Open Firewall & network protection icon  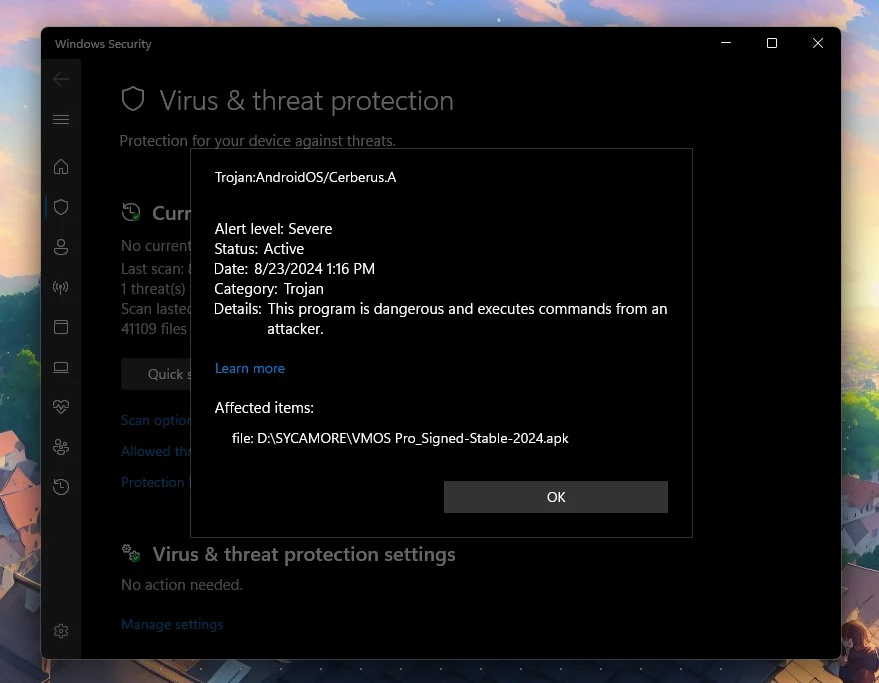(61, 287)
